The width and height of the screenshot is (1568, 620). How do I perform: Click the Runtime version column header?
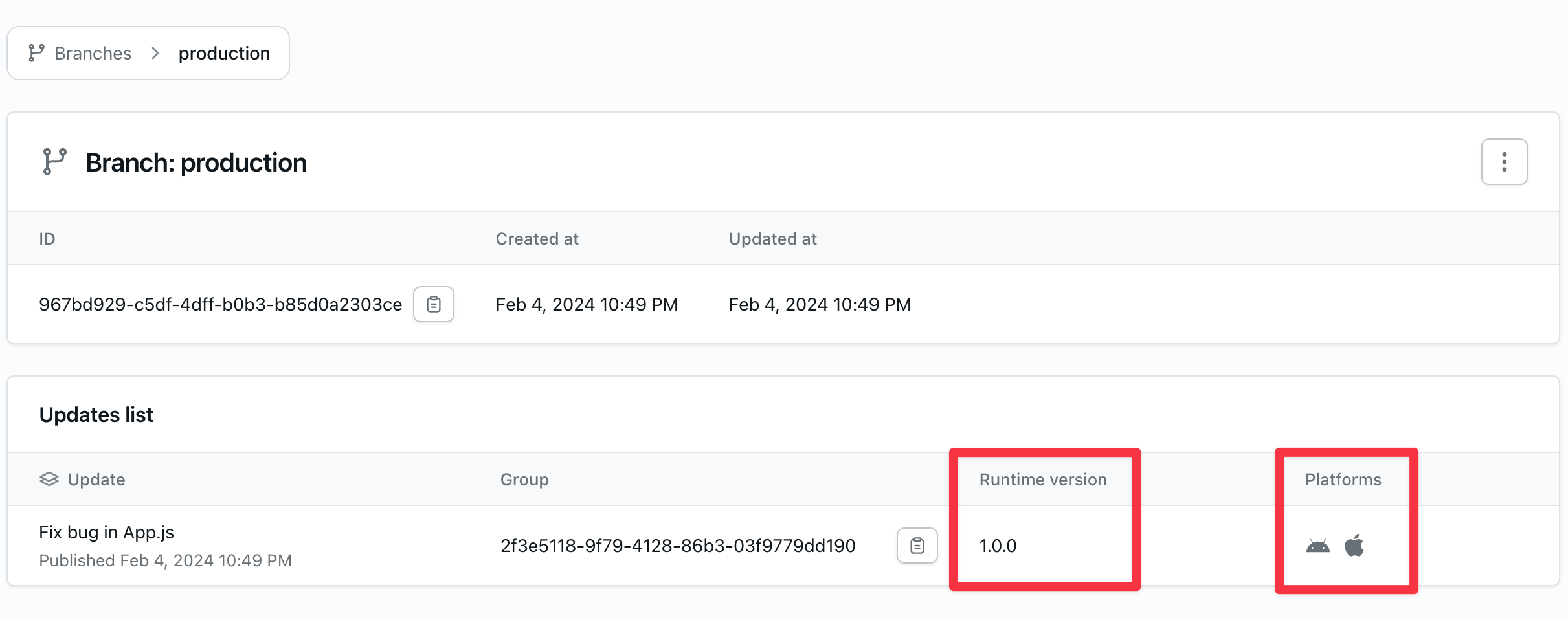point(1042,479)
